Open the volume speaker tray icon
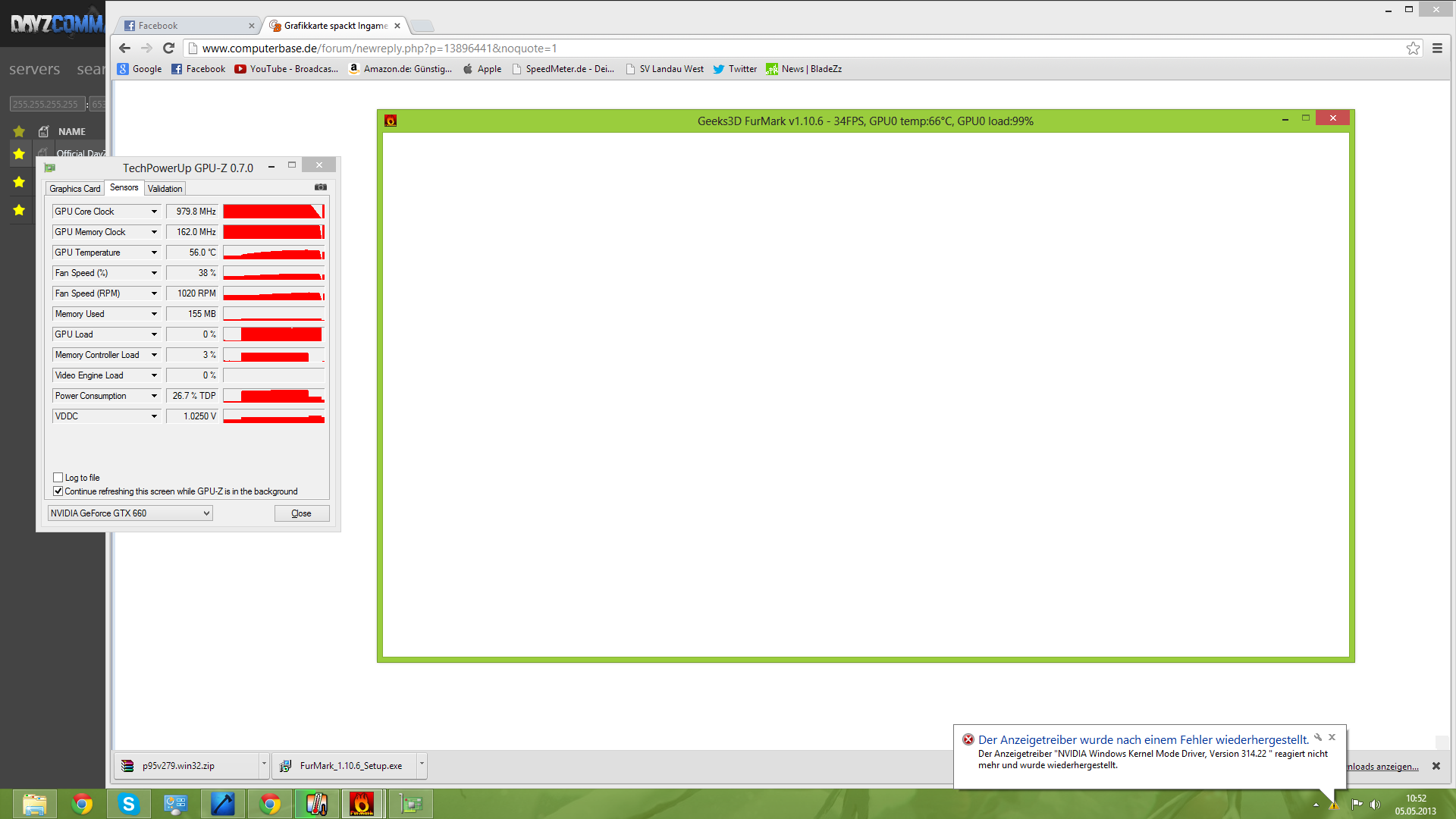This screenshot has height=819, width=1456. pyautogui.click(x=1375, y=805)
